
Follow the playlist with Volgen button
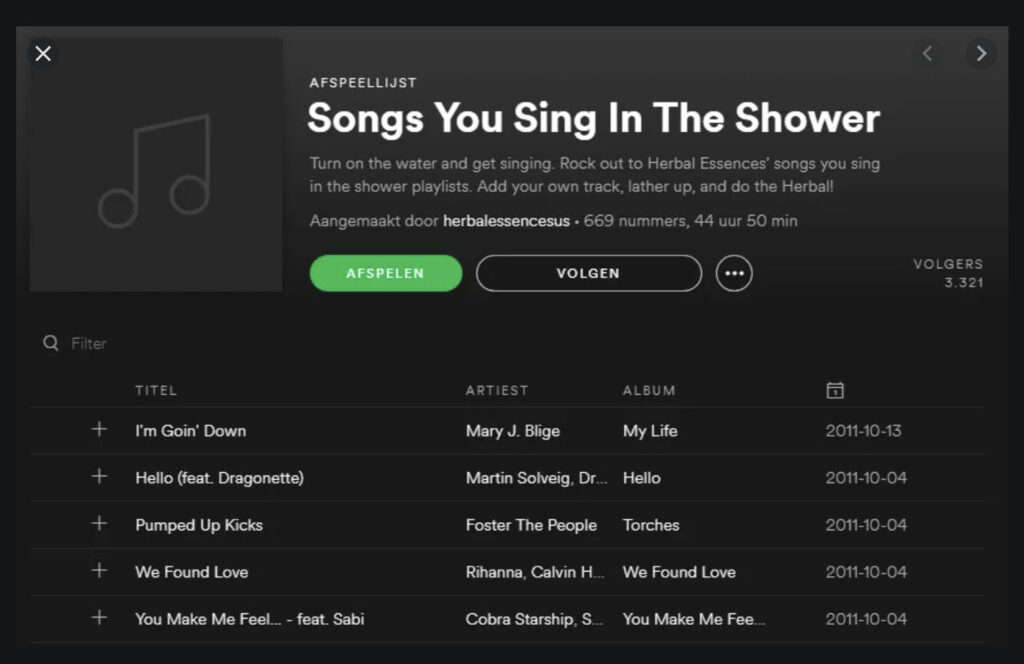pos(588,273)
